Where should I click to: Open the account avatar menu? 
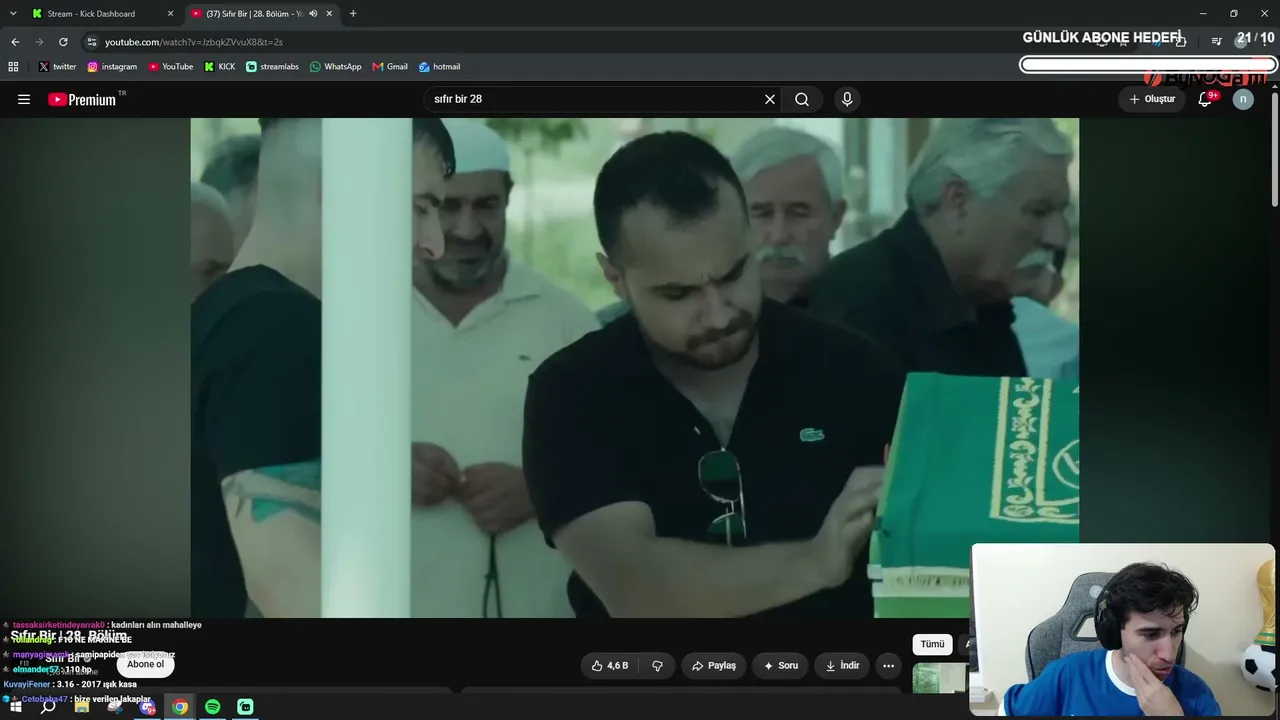point(1243,99)
